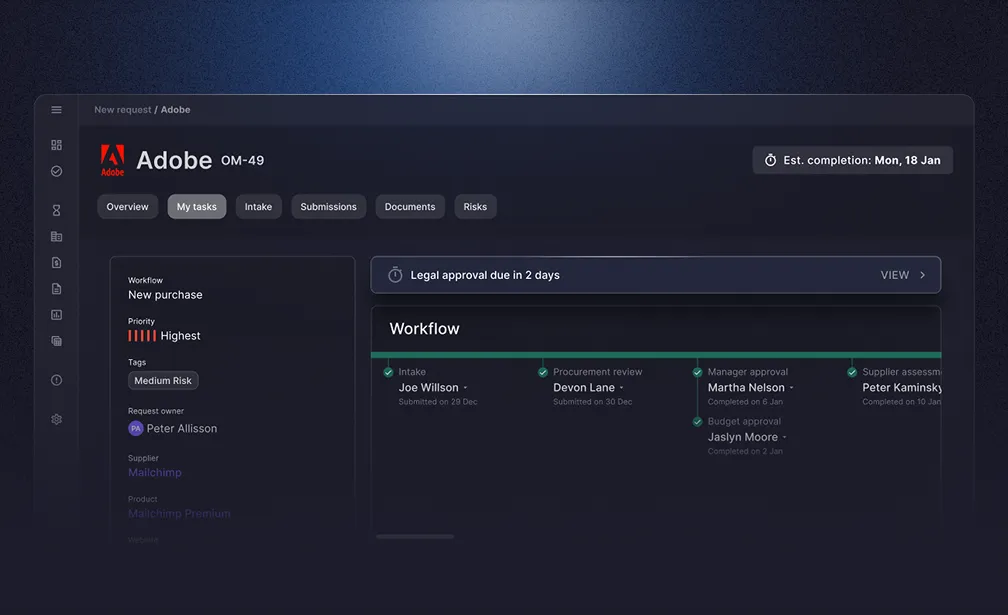Click the Intake step green checkmark
The image size is (1008, 615).
pyautogui.click(x=388, y=372)
